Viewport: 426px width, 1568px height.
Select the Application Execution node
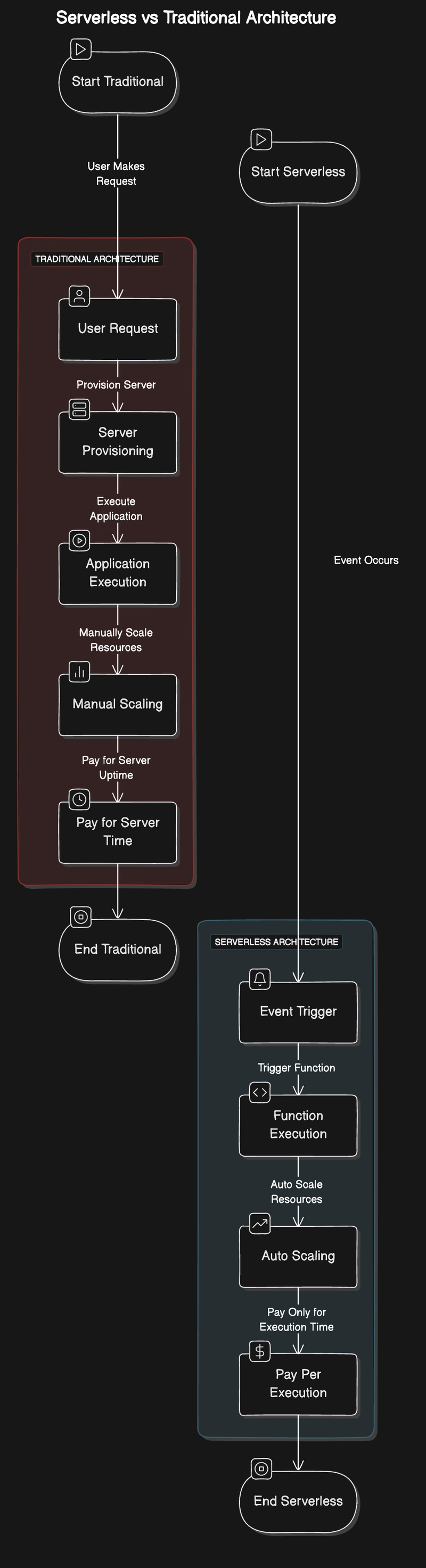click(x=118, y=573)
